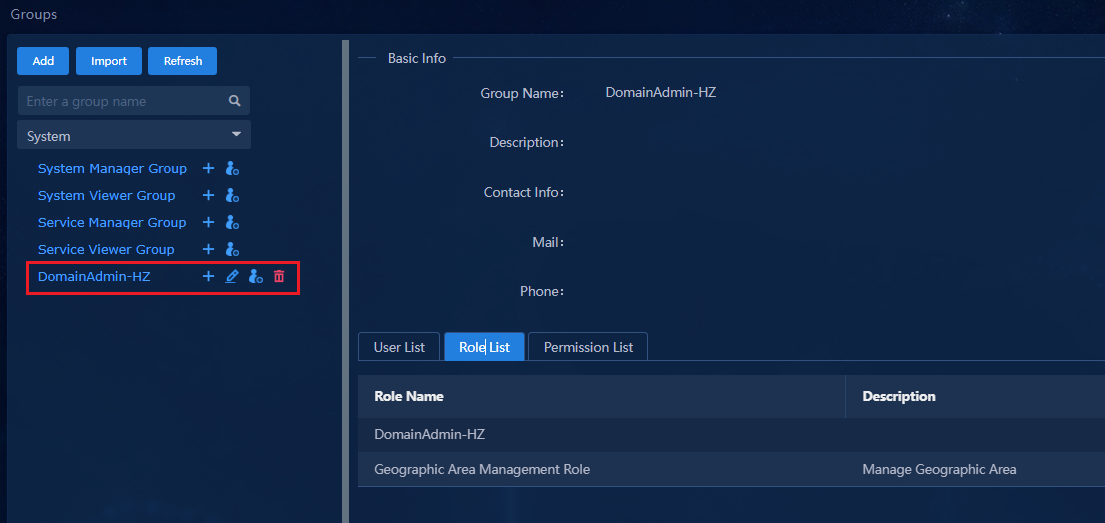This screenshot has height=523, width=1105.
Task: Click the Add group button
Action: click(x=43, y=61)
